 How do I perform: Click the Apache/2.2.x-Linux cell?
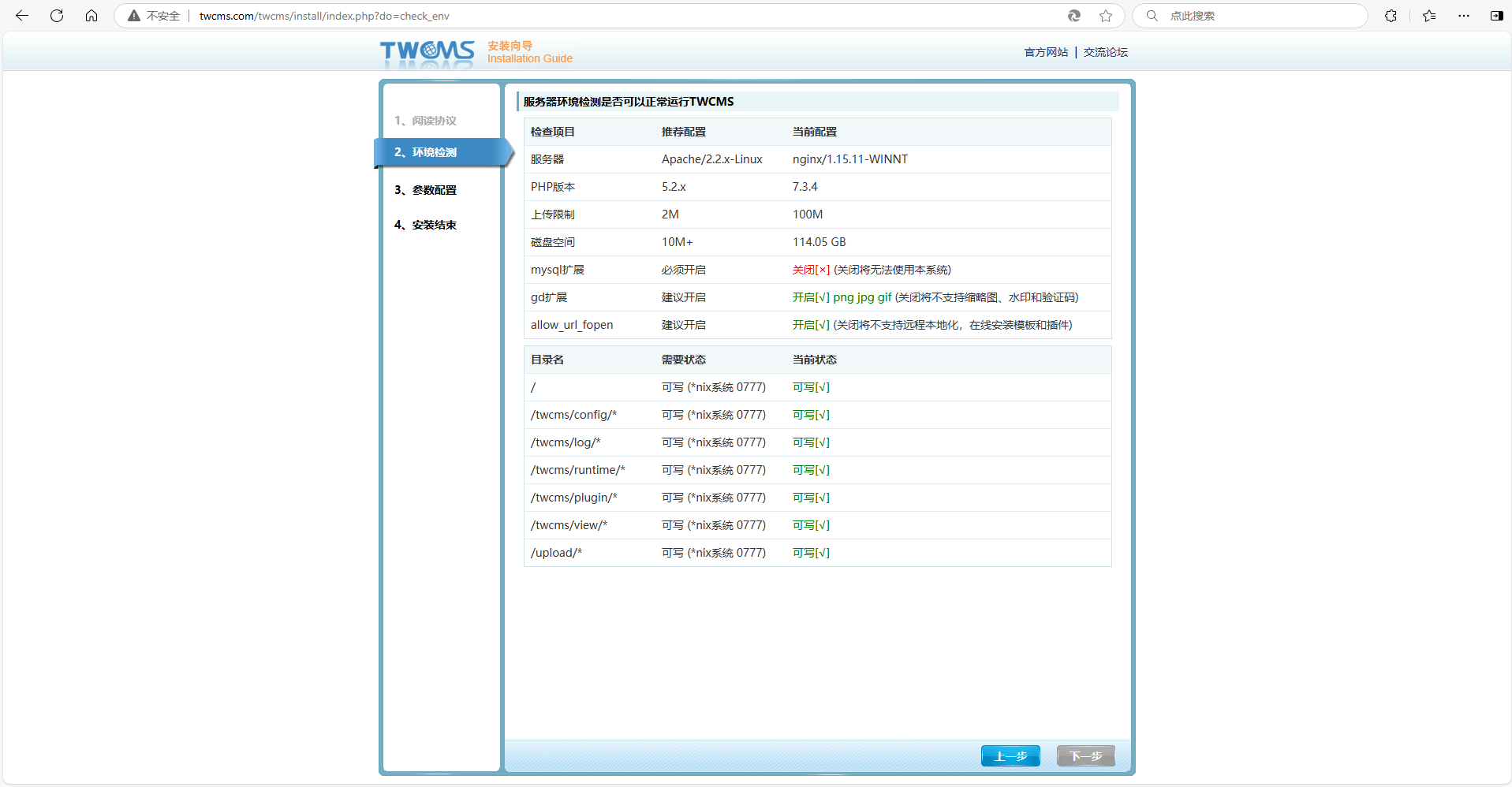(712, 159)
